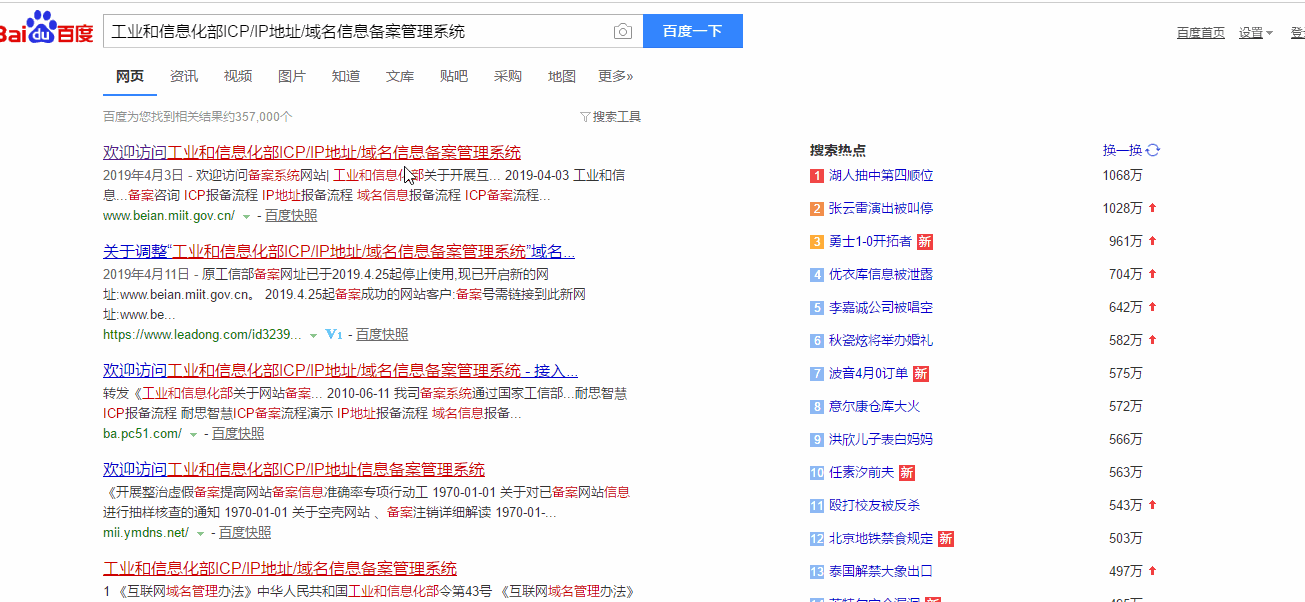
Task: Click the https://www.leadong.com/id3239... URL
Action: coord(203,334)
